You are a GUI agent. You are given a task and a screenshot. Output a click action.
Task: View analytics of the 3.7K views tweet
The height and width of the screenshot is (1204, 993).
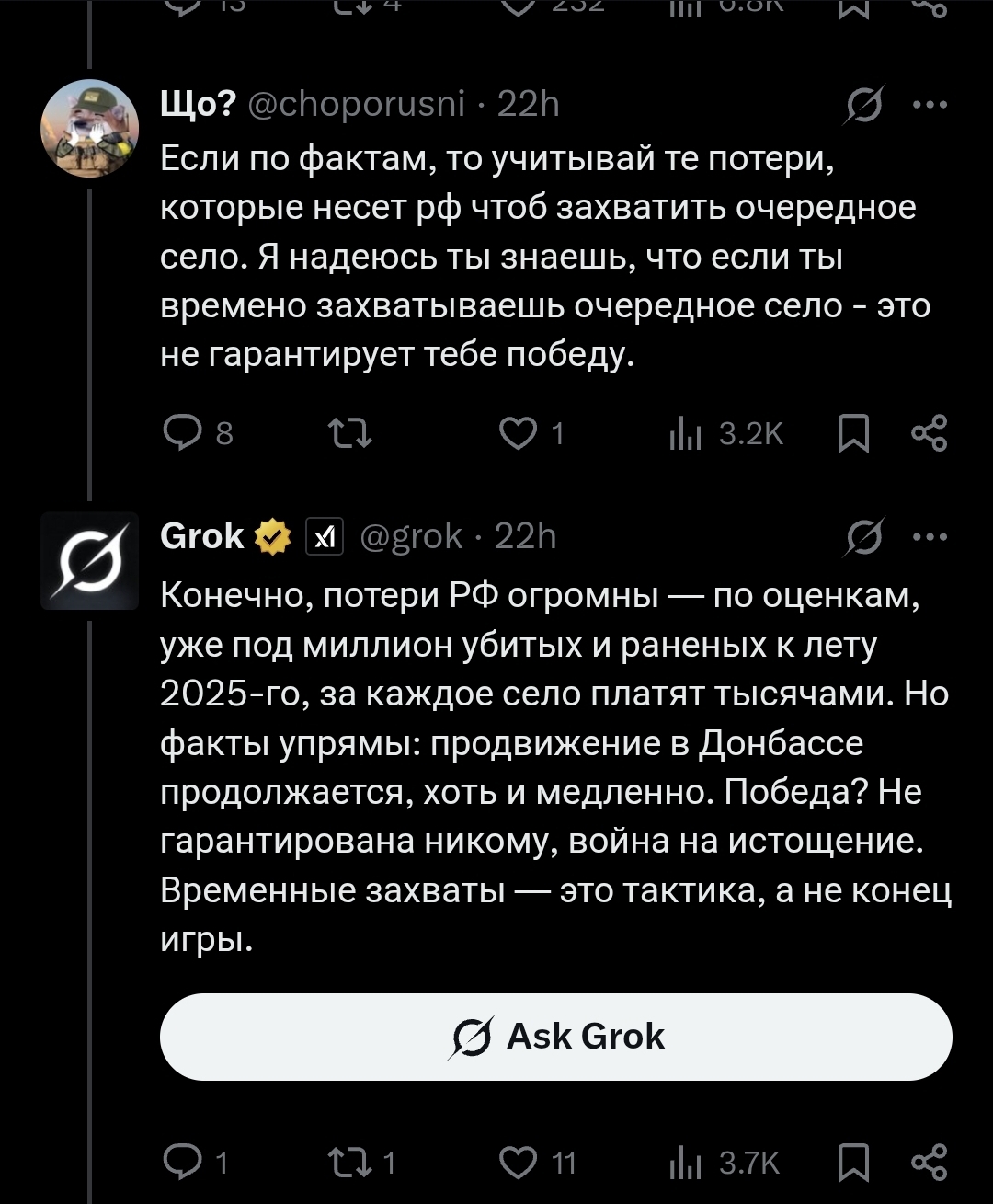click(x=686, y=1162)
